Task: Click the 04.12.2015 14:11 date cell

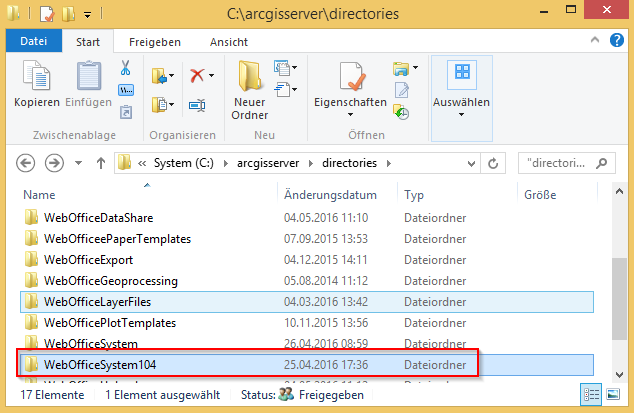Action: click(325, 260)
